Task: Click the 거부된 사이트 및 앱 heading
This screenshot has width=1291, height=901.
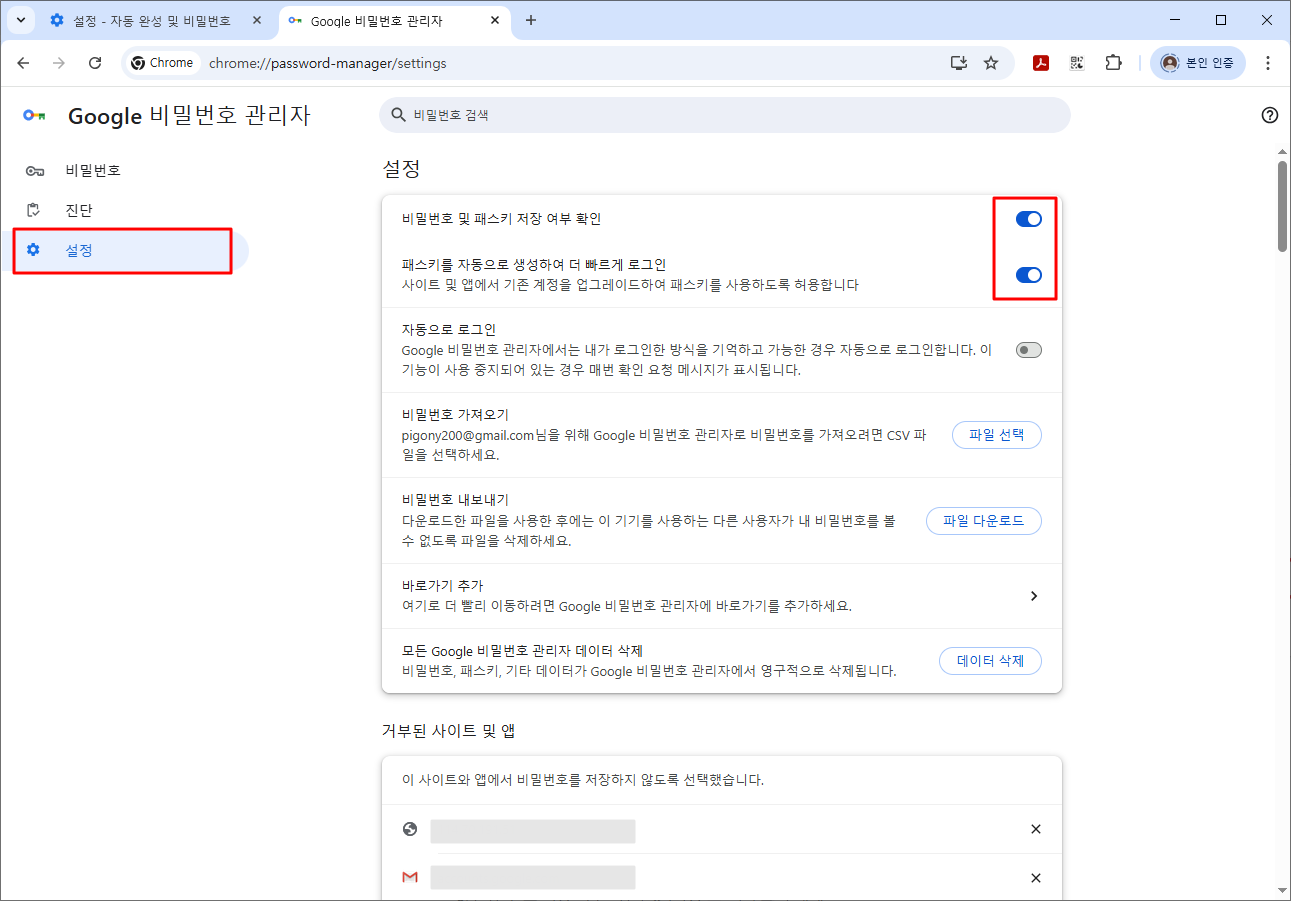Action: [x=448, y=731]
